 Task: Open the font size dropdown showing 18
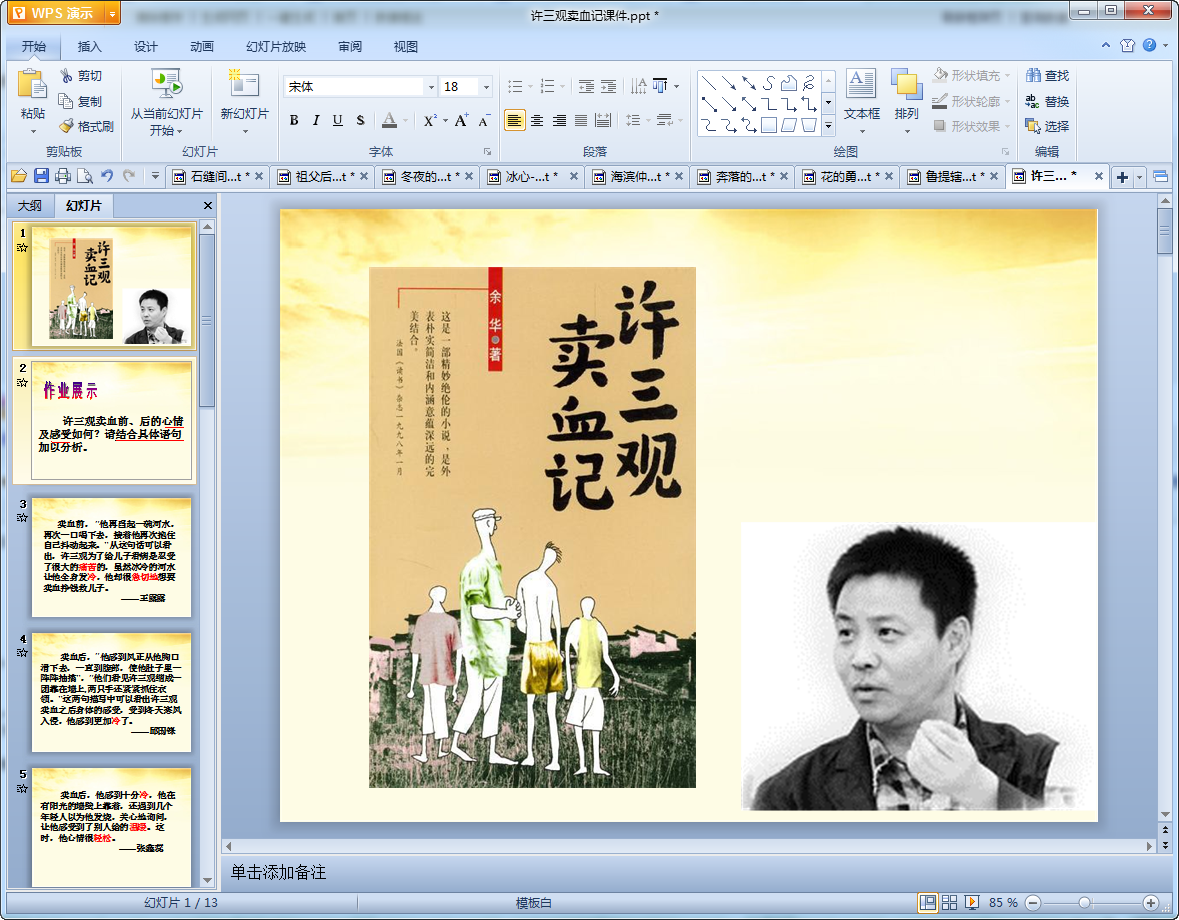point(485,87)
